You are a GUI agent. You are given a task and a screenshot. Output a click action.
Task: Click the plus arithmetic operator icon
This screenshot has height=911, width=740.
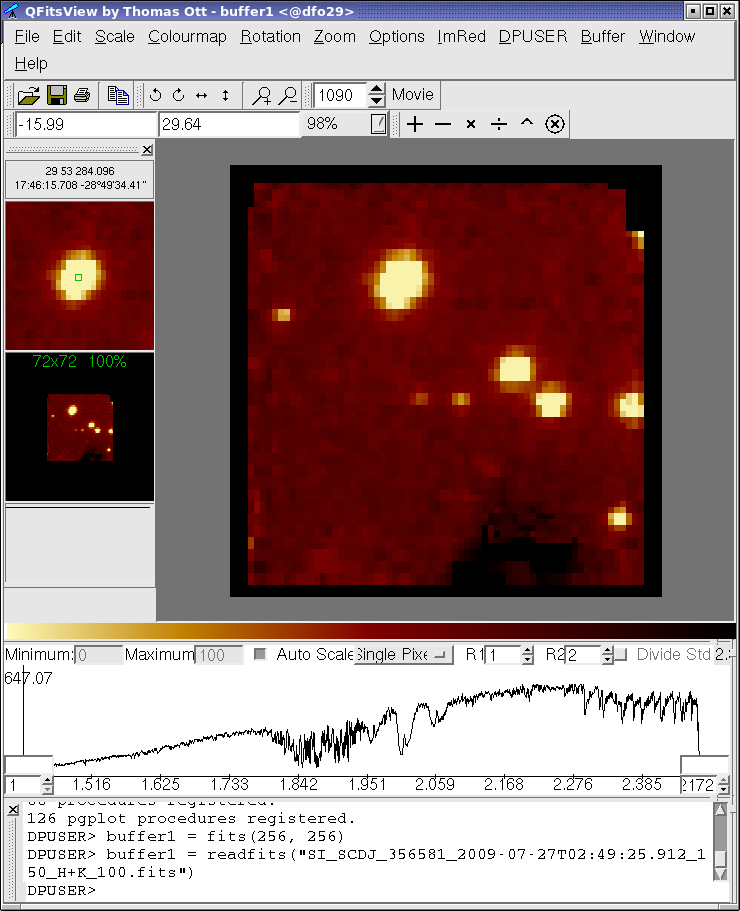(415, 124)
